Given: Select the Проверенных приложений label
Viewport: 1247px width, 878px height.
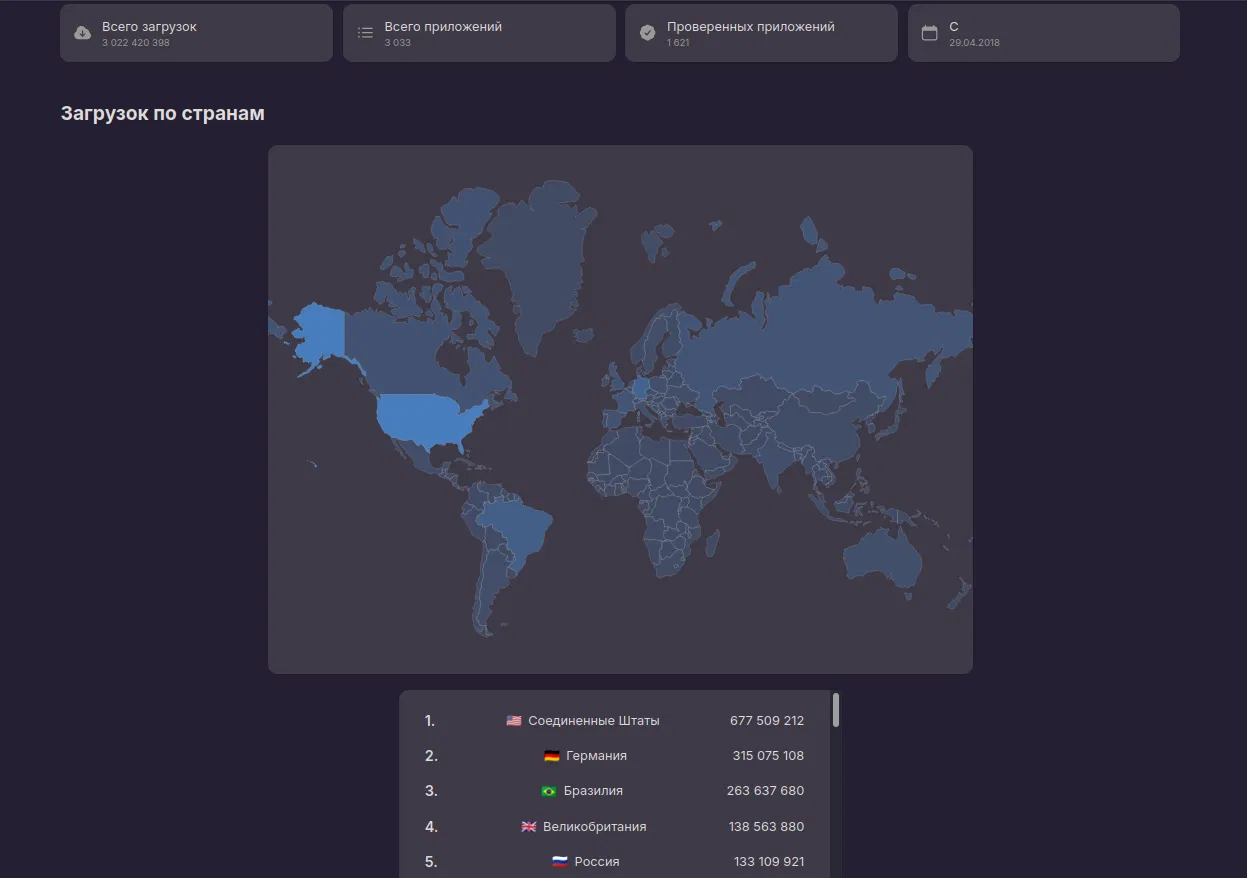Looking at the screenshot, I should coord(750,27).
